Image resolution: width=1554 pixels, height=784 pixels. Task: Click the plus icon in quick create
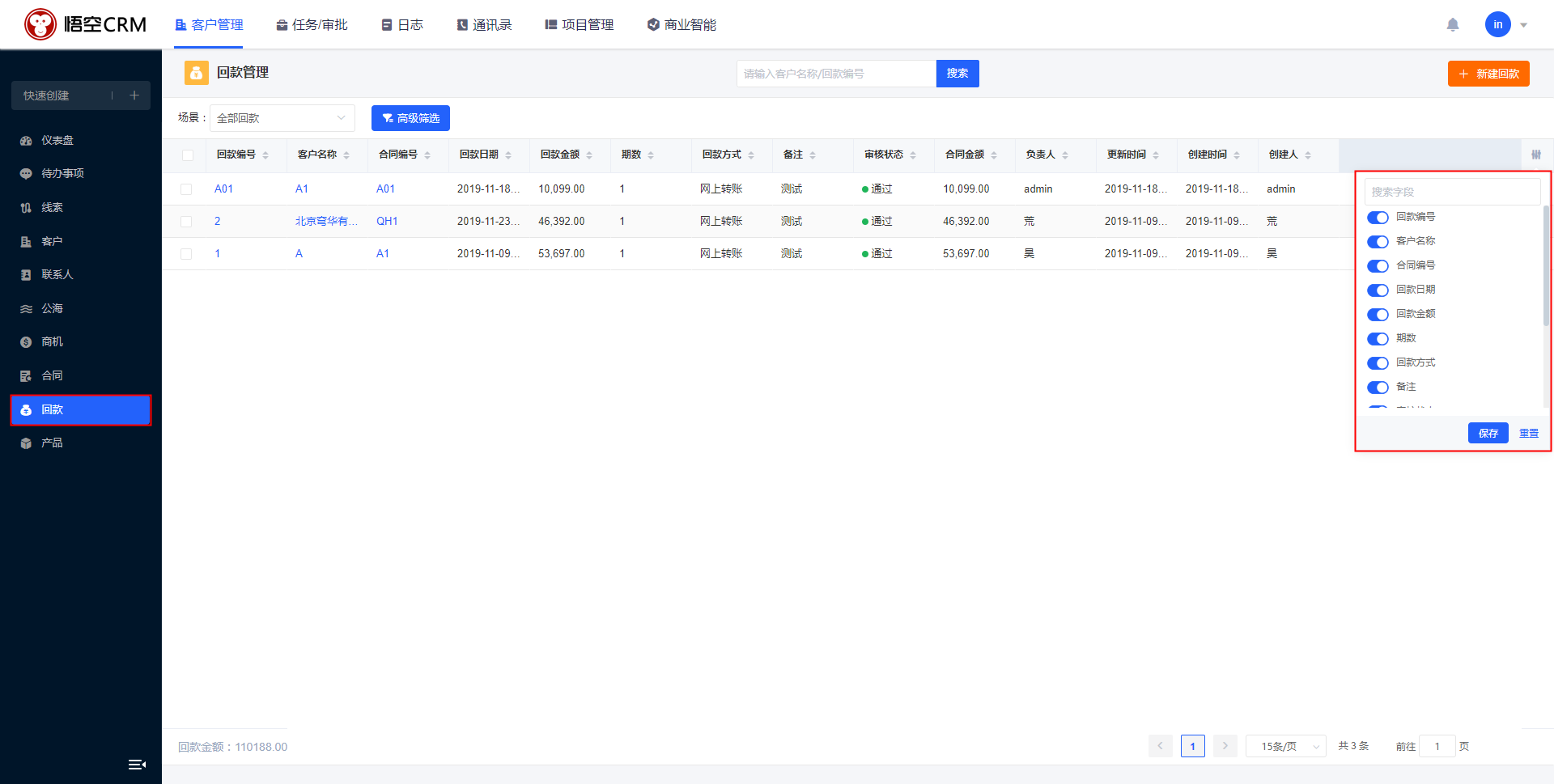[134, 95]
